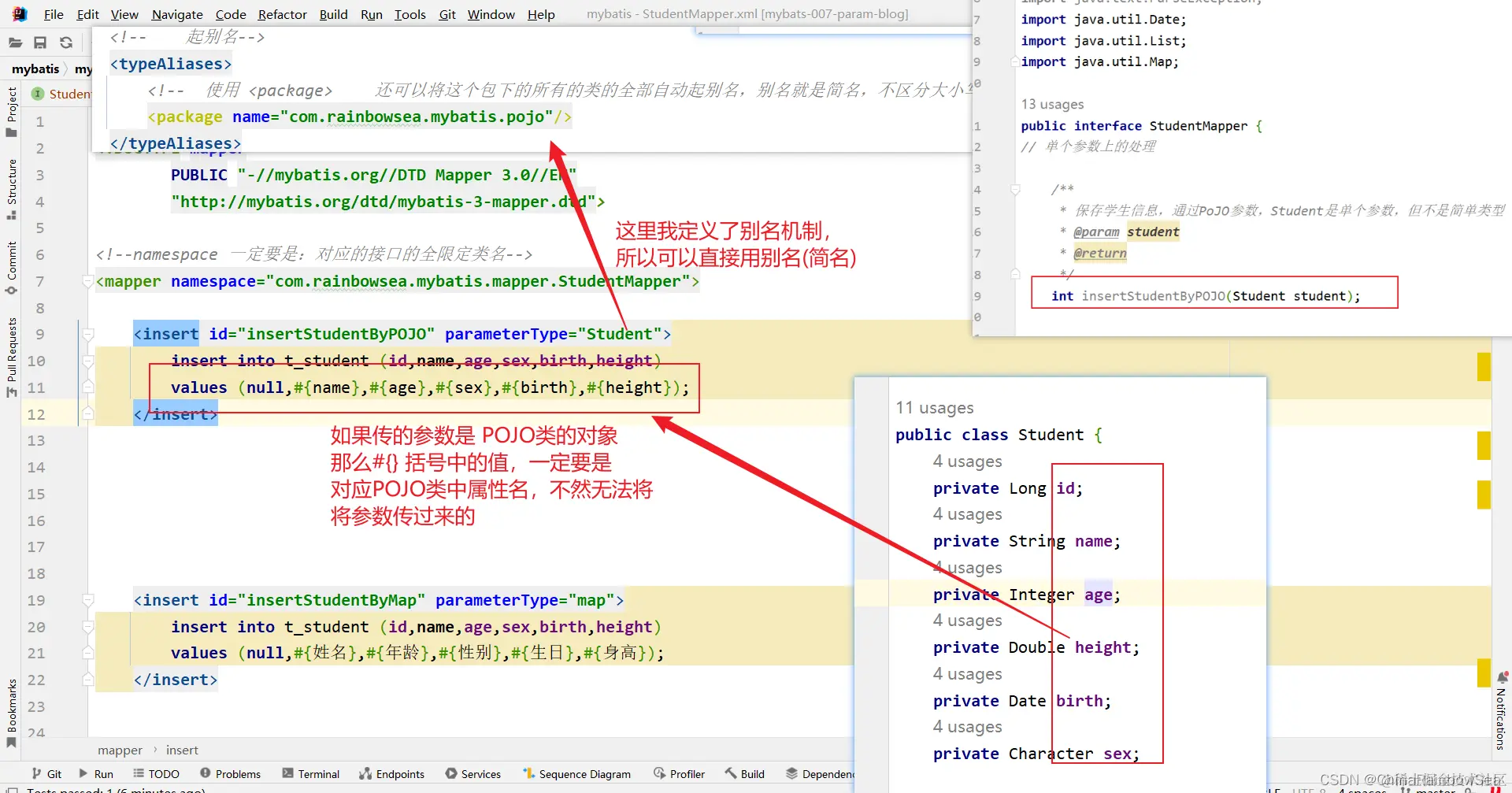
Task: Open the Pull Requests tool window
Action: (x=11, y=358)
